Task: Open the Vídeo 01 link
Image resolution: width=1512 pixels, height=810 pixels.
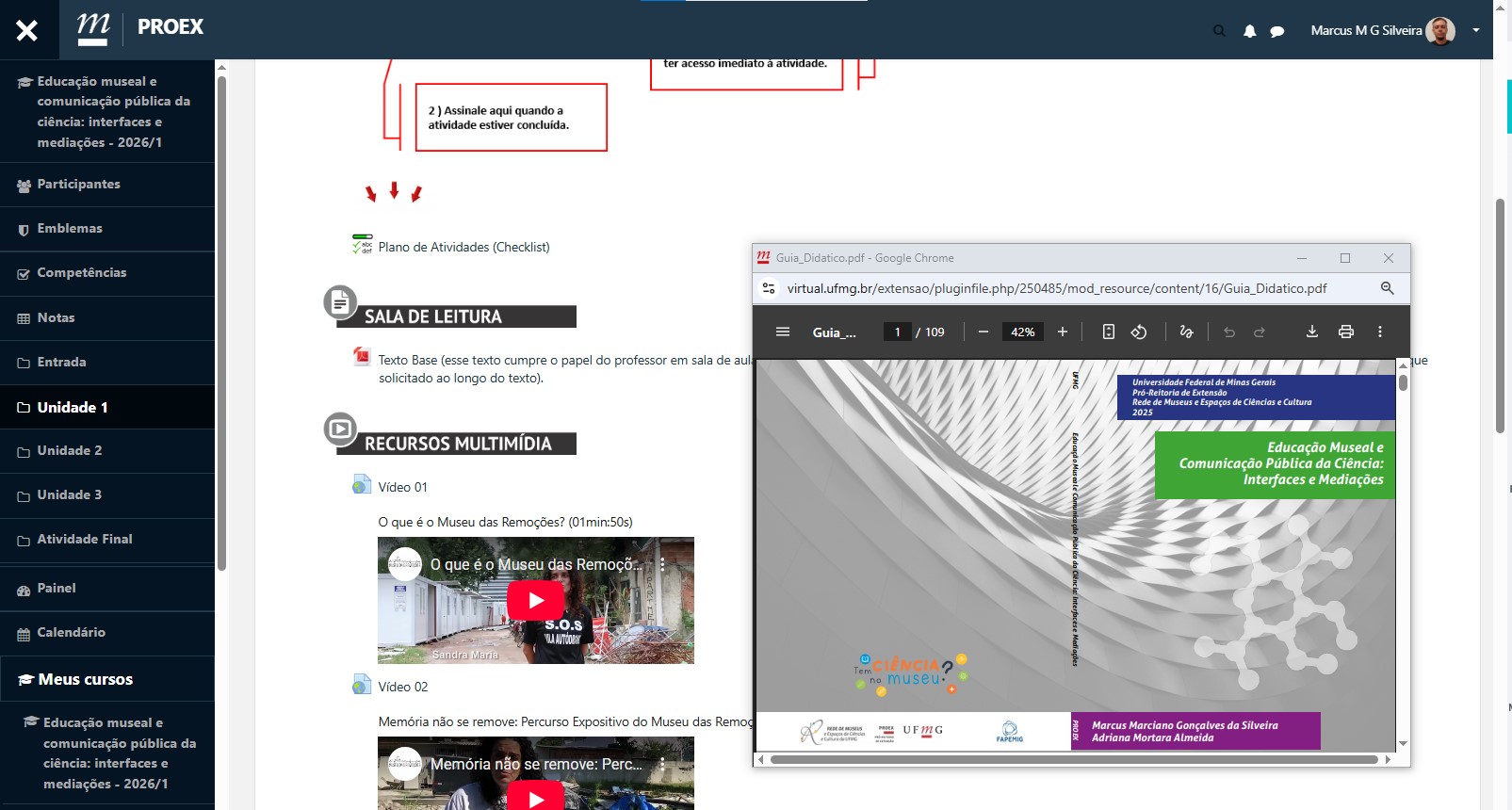Action: tap(402, 487)
